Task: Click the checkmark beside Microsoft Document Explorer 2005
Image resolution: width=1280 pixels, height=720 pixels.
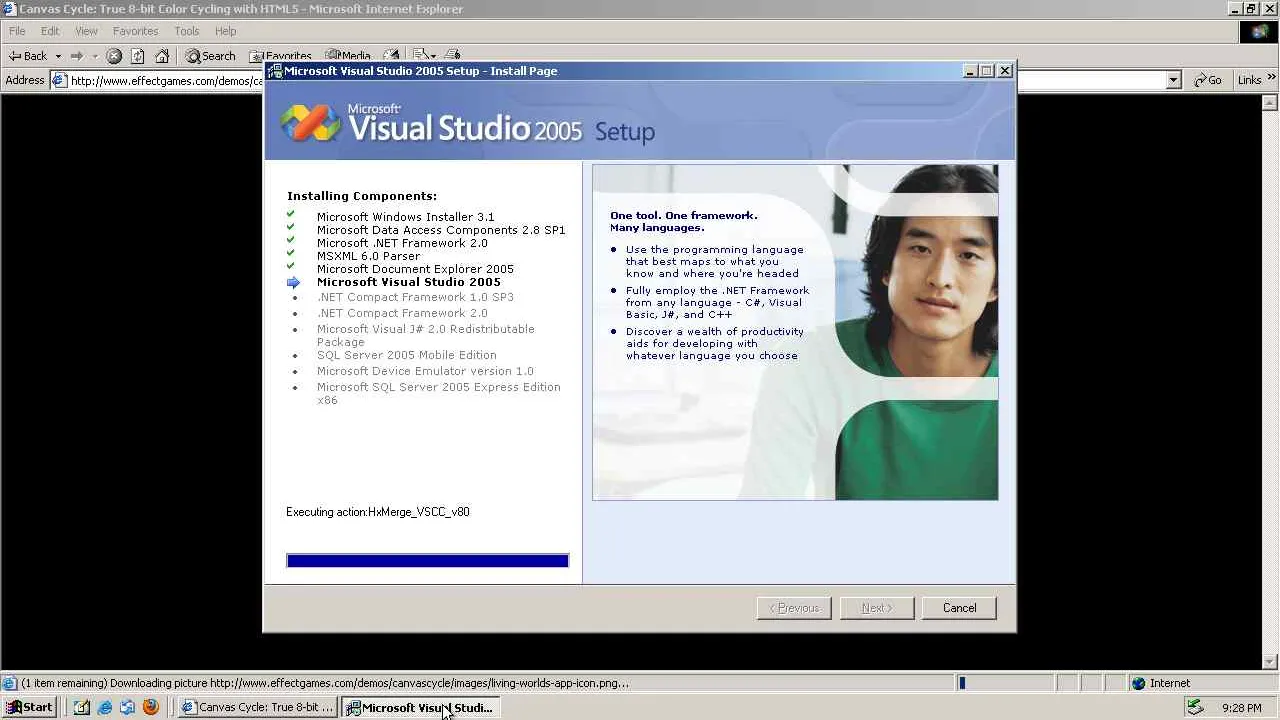Action: pyautogui.click(x=291, y=266)
